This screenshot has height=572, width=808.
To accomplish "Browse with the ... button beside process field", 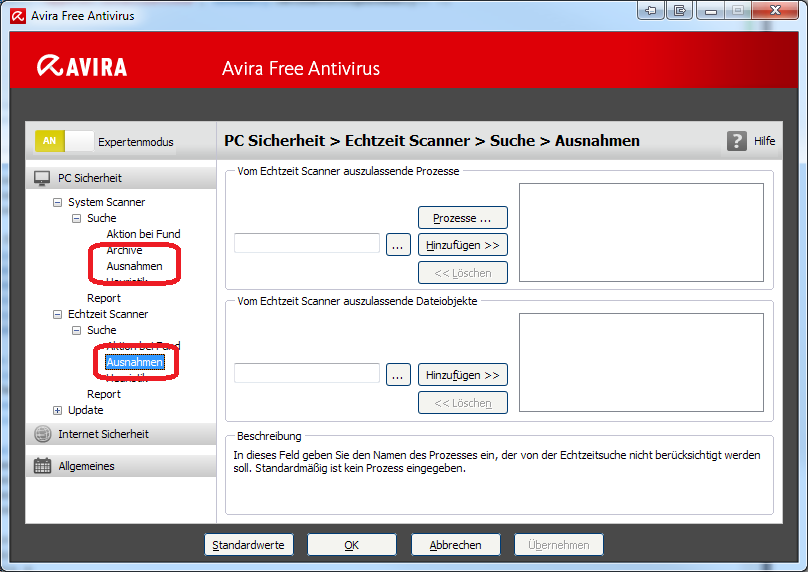I will [398, 245].
